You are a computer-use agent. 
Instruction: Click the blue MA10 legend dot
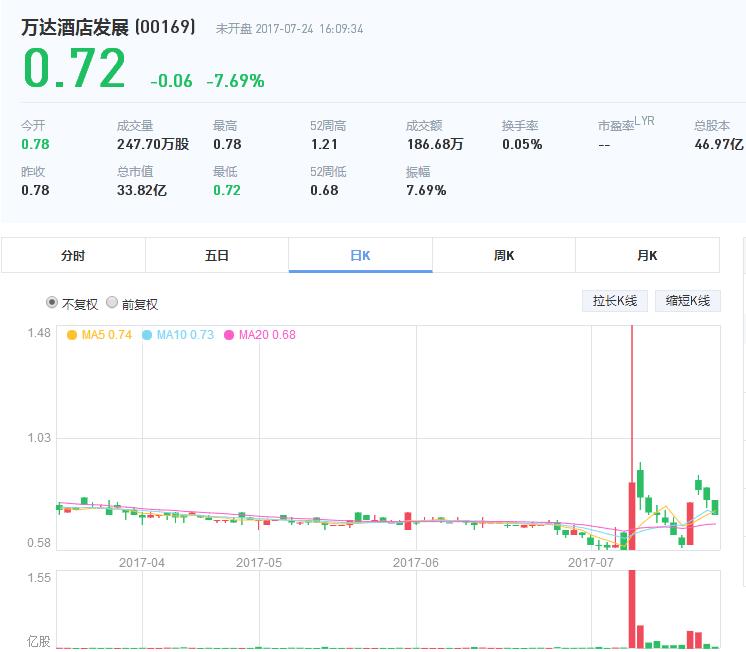(x=147, y=335)
